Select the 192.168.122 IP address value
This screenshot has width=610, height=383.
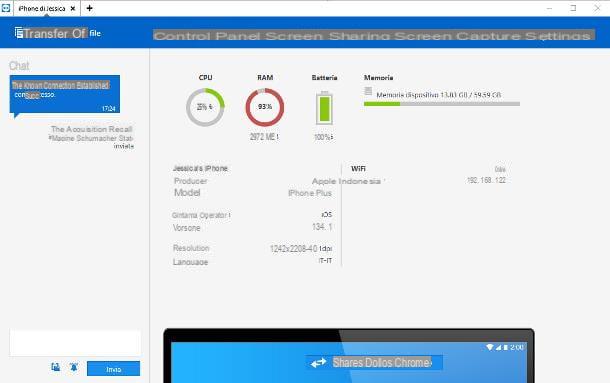point(486,180)
